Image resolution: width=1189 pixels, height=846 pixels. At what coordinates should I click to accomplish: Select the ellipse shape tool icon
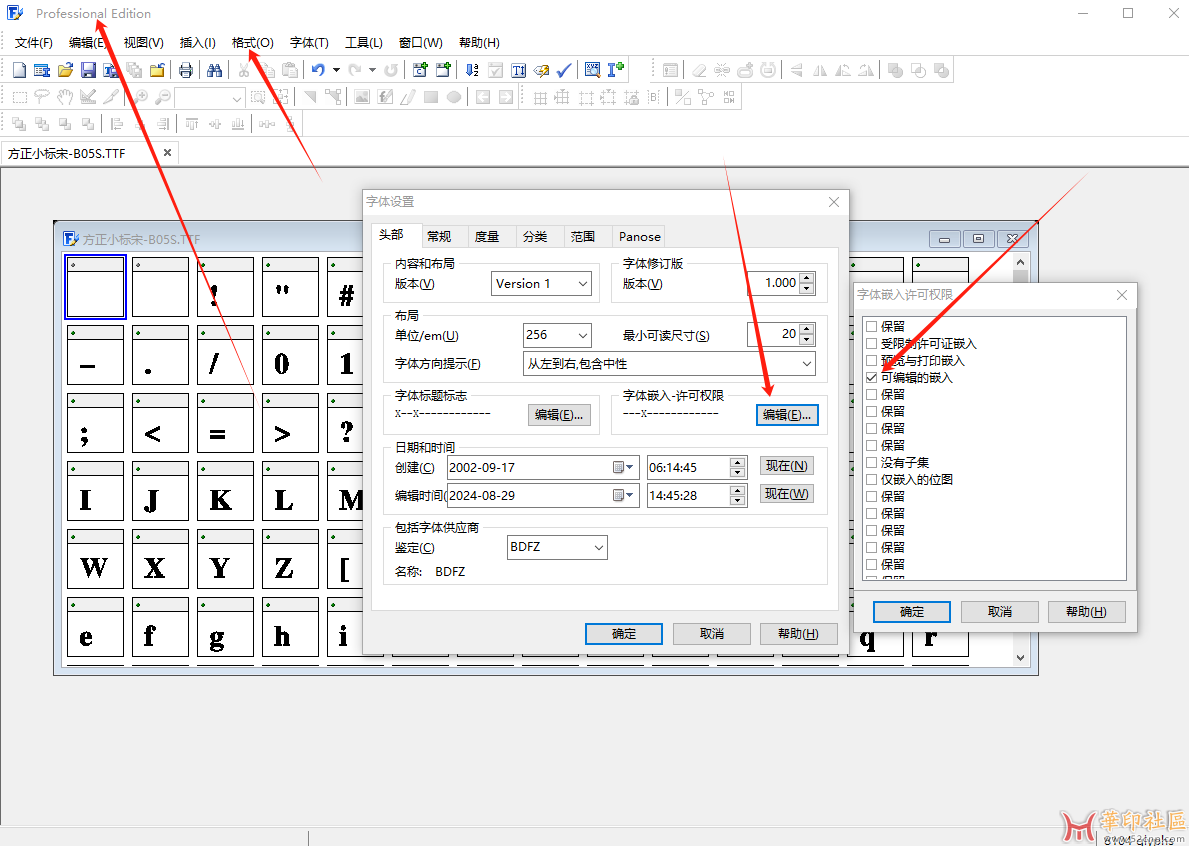click(454, 97)
